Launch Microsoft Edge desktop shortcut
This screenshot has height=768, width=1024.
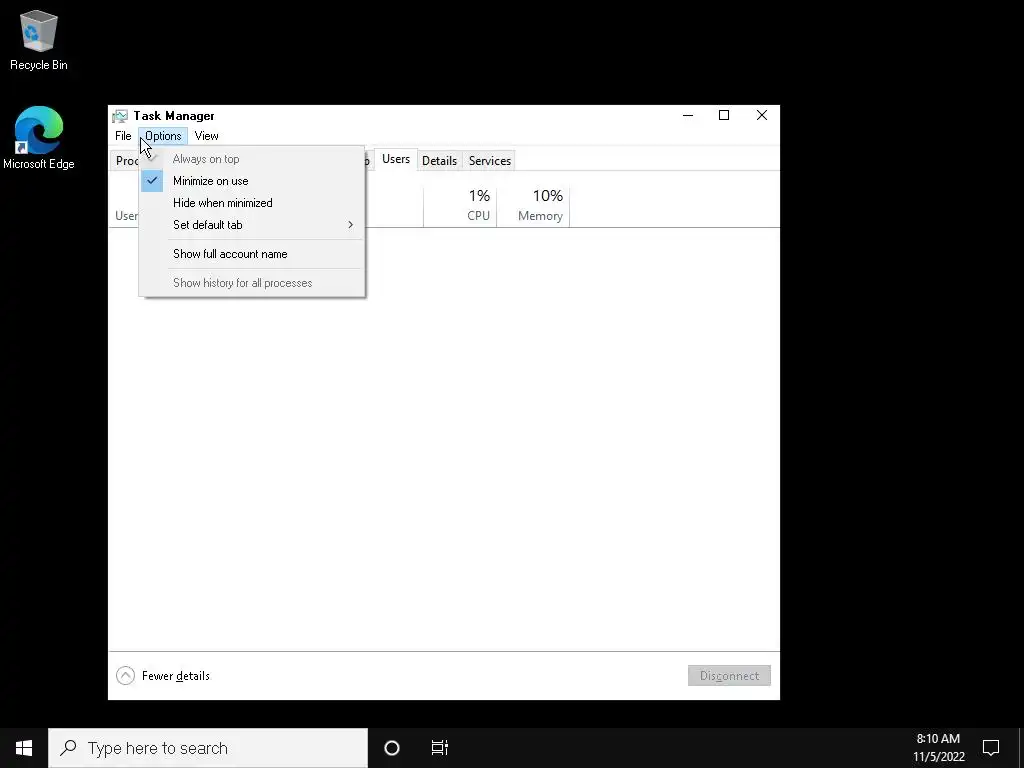point(39,138)
